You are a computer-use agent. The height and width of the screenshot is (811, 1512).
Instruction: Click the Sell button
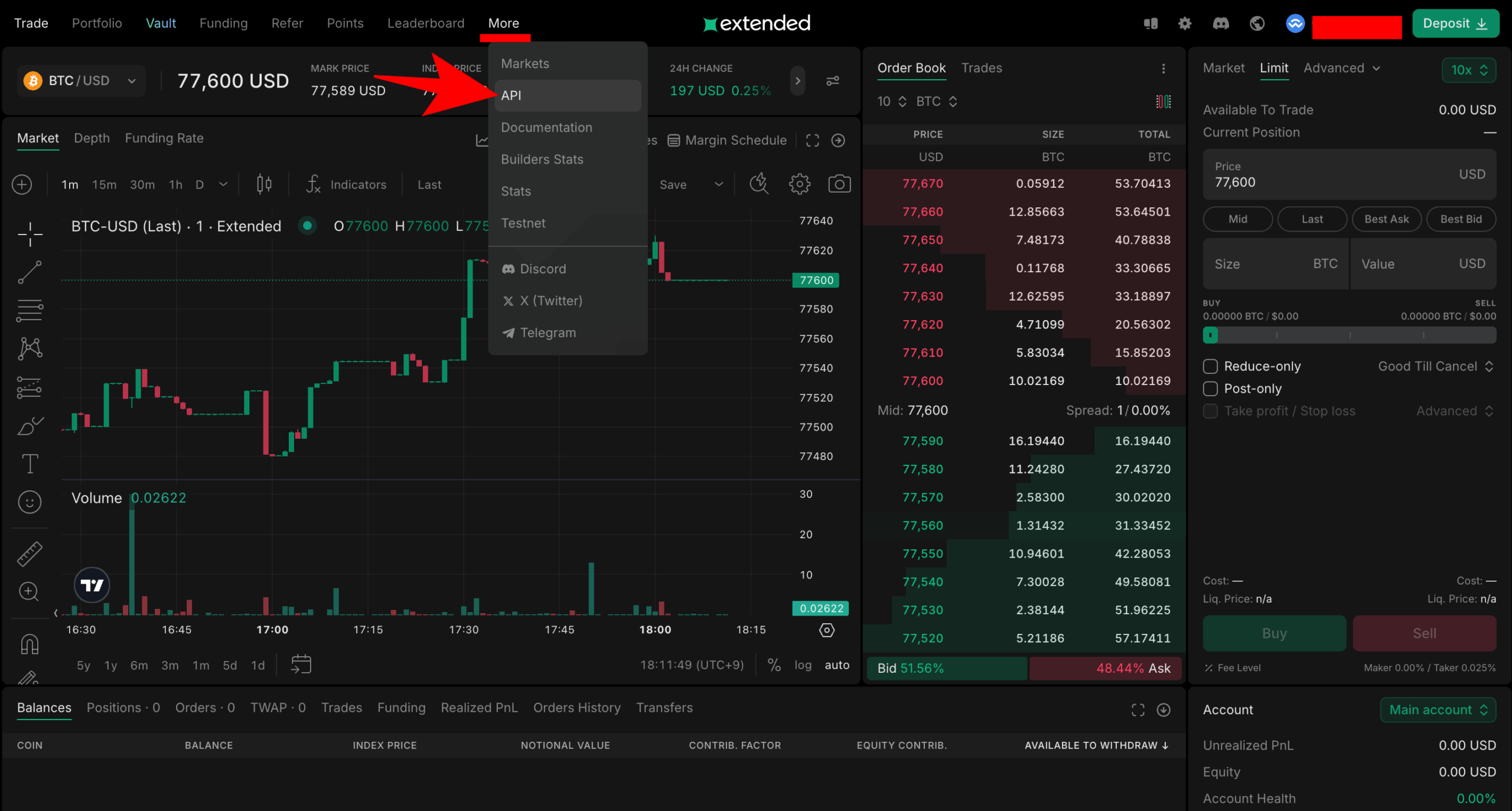(1424, 633)
